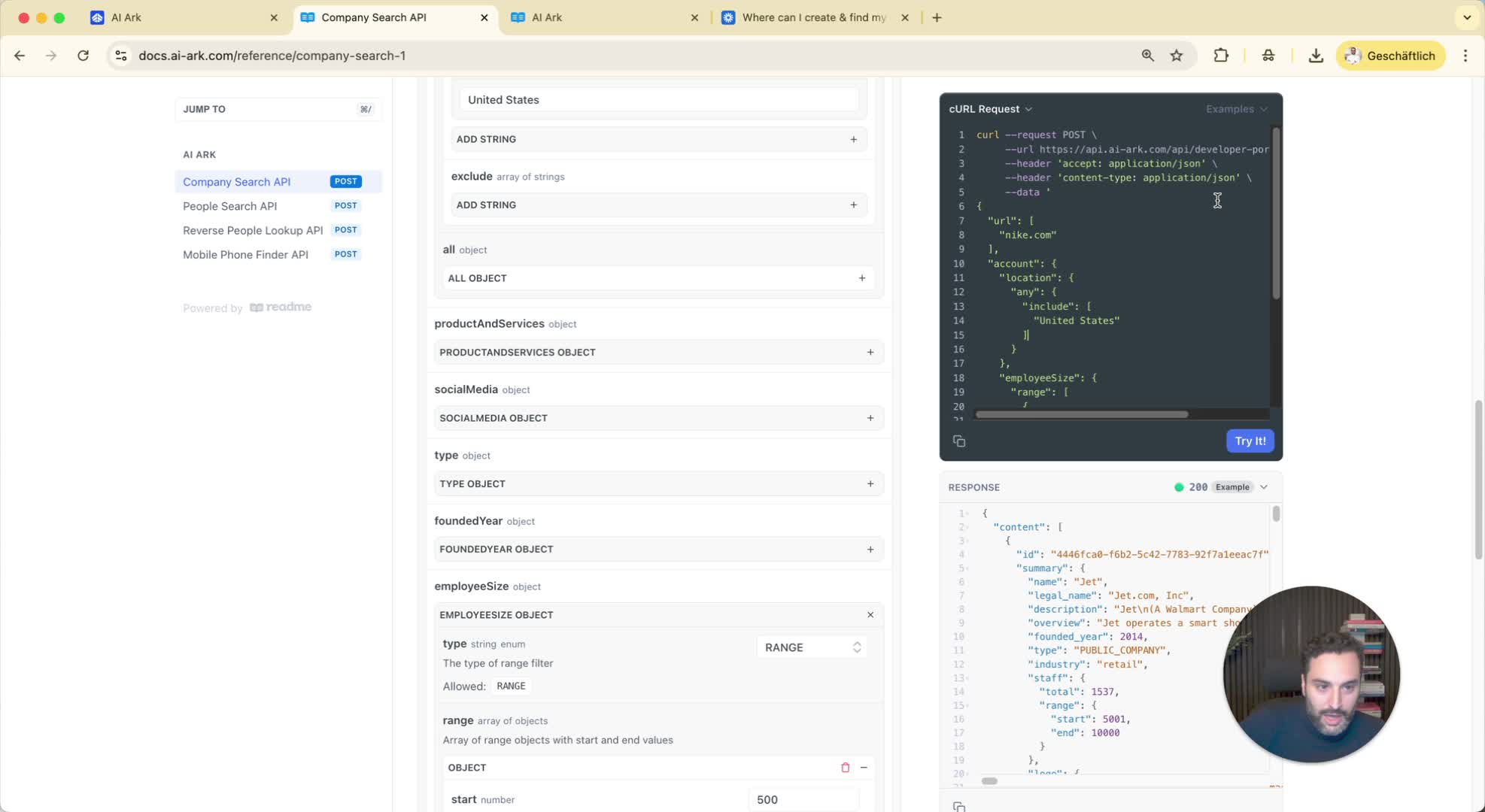Open the cURL Request language dropdown

(x=990, y=109)
